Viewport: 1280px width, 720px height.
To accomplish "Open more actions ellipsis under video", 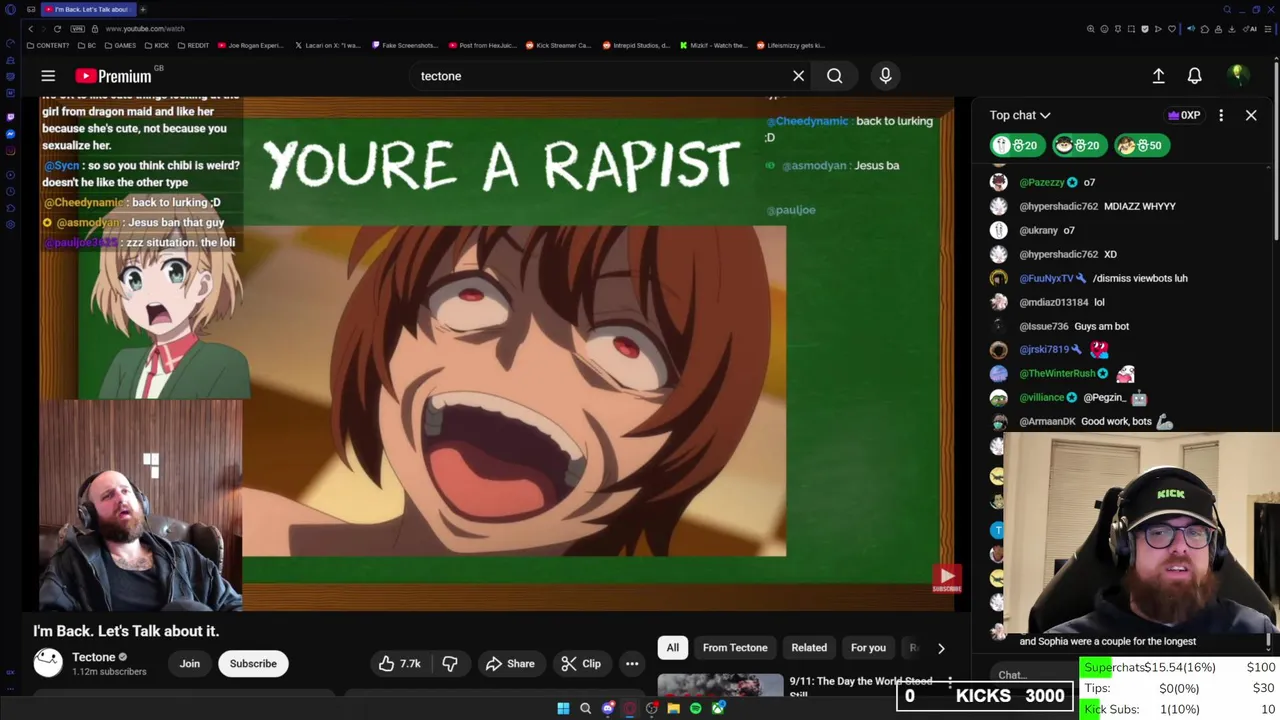I will click(x=632, y=663).
